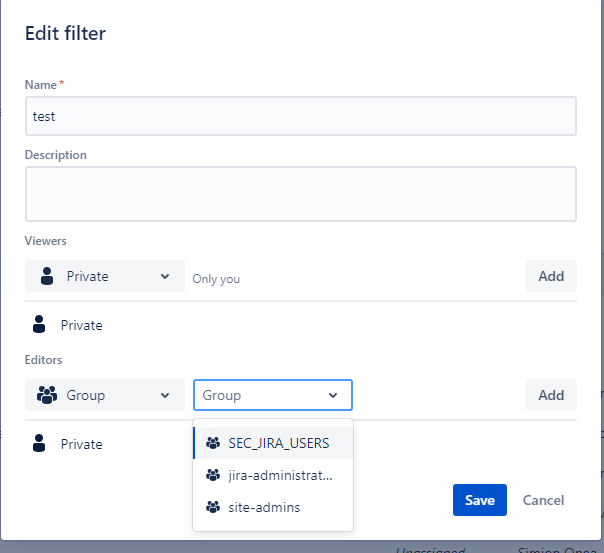This screenshot has height=553, width=604.
Task: Choose jira-administrators group option
Action: coord(280,475)
